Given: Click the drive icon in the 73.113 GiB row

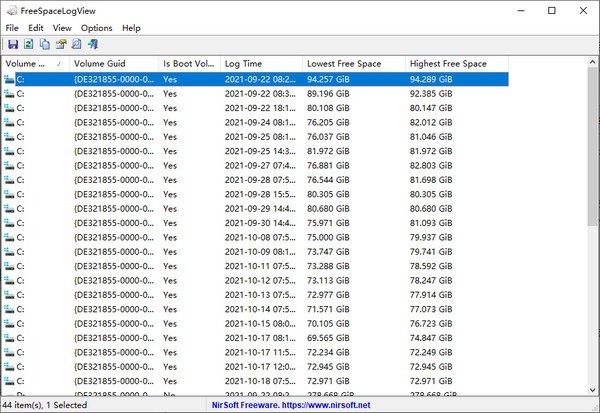Looking at the screenshot, I should [9, 280].
